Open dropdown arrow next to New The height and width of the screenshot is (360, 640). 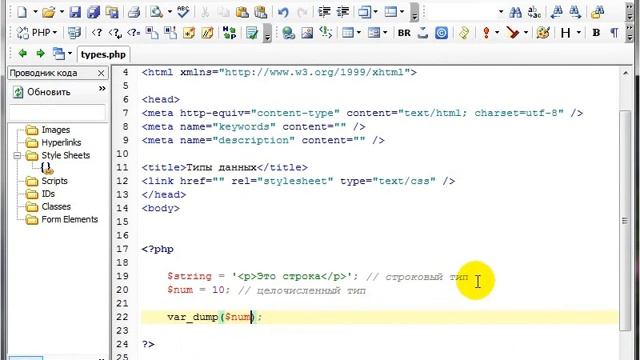(x=35, y=12)
